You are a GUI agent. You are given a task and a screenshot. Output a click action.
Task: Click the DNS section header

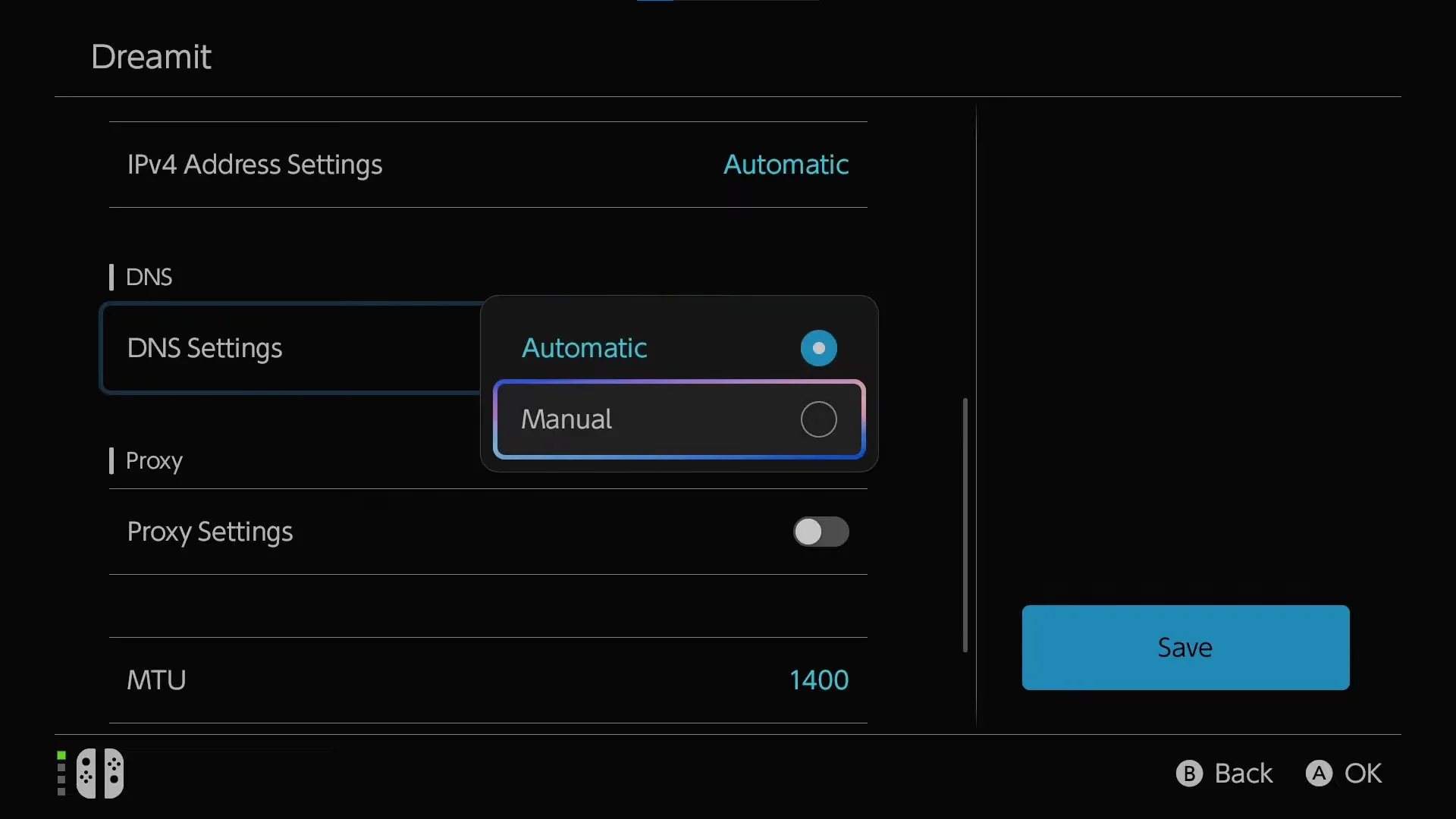click(149, 277)
